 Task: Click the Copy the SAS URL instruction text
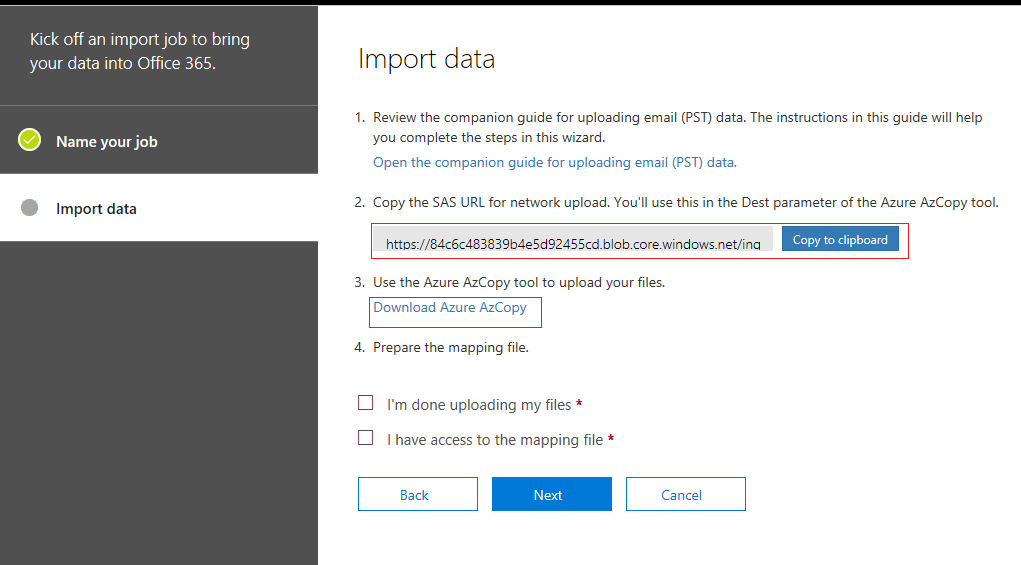pyautogui.click(x=686, y=202)
